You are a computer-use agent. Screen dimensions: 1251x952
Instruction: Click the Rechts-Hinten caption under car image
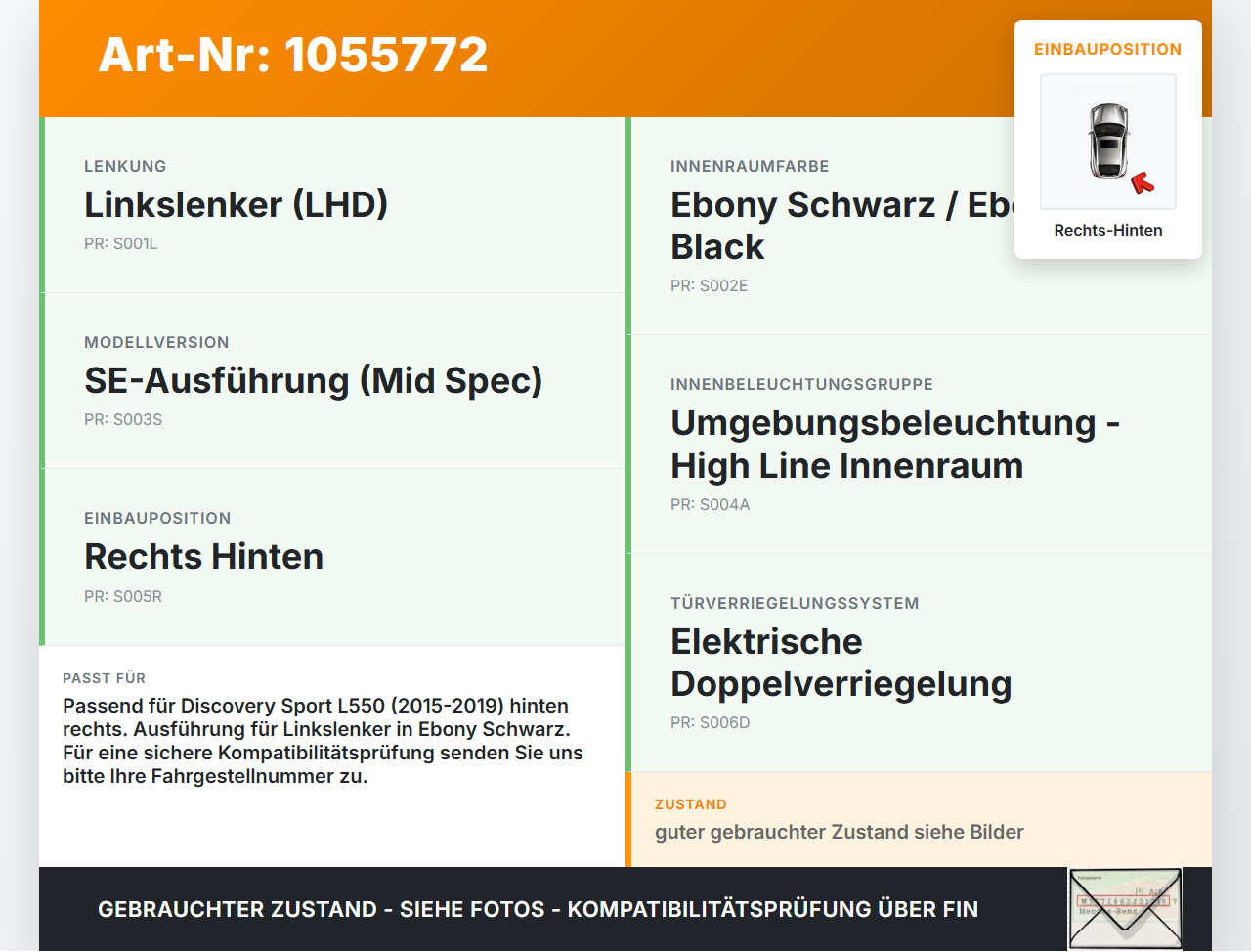point(1108,231)
